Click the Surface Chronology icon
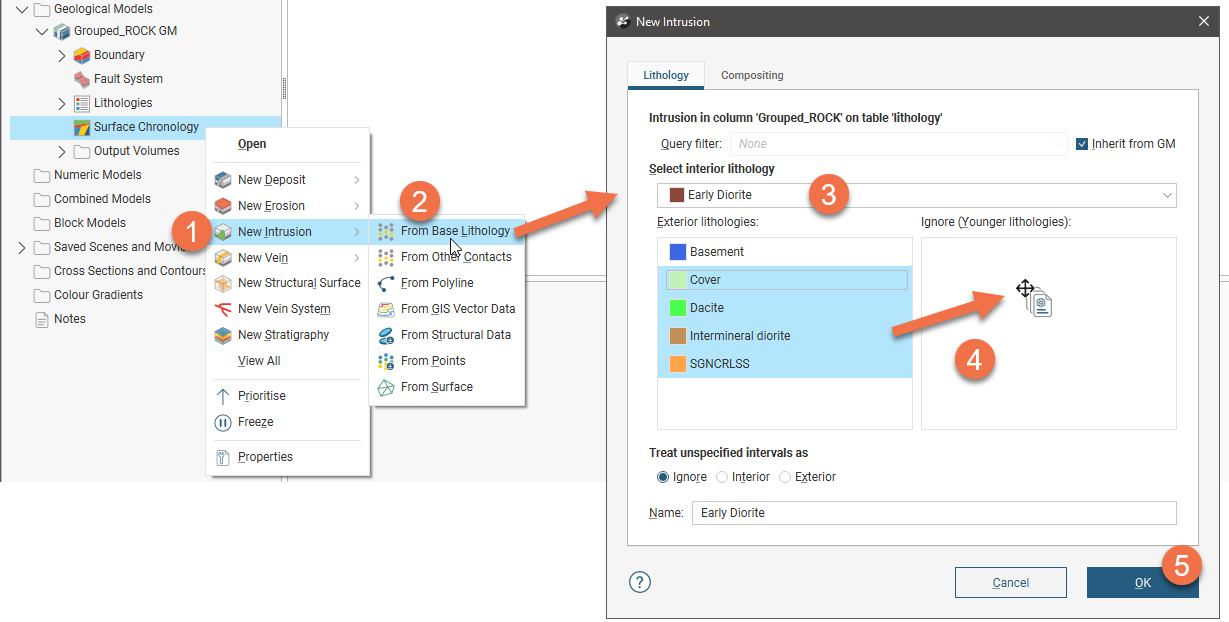The image size is (1229, 622). pyautogui.click(x=82, y=127)
